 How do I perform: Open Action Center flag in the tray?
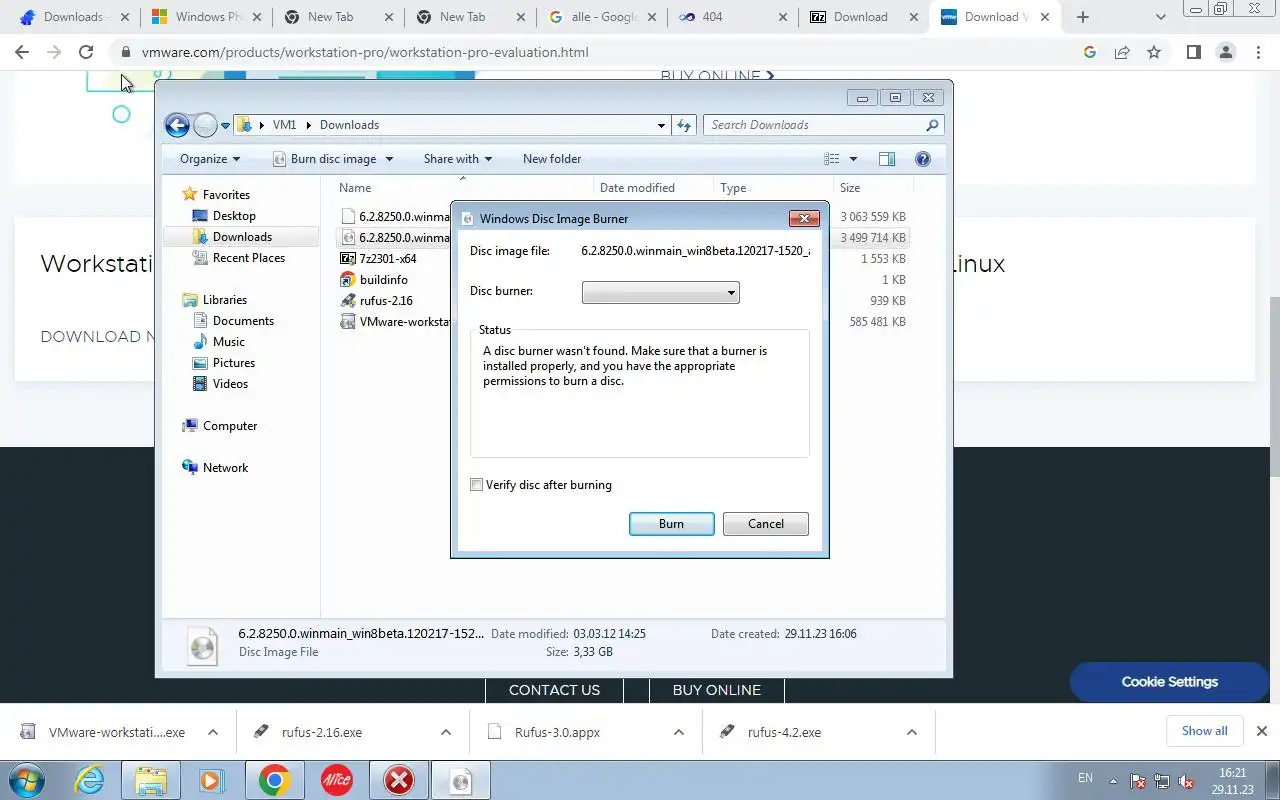click(1138, 782)
